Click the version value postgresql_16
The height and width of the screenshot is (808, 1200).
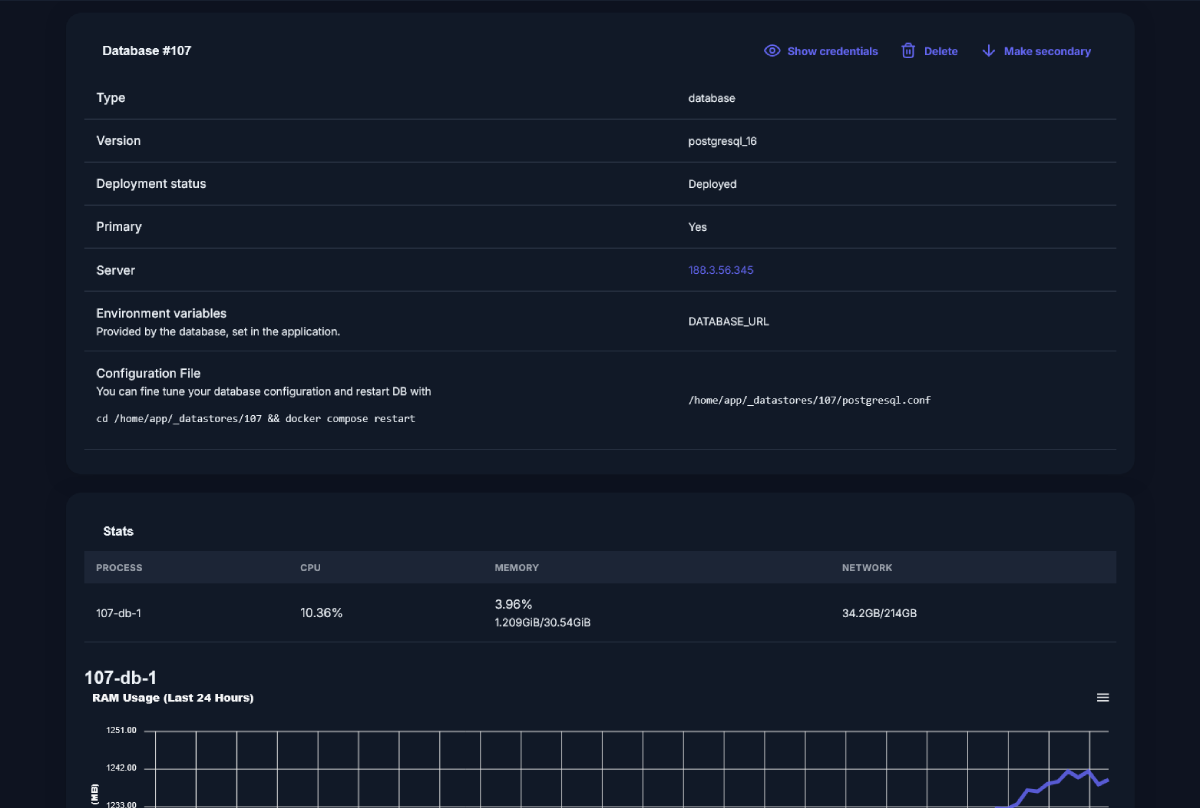click(723, 141)
